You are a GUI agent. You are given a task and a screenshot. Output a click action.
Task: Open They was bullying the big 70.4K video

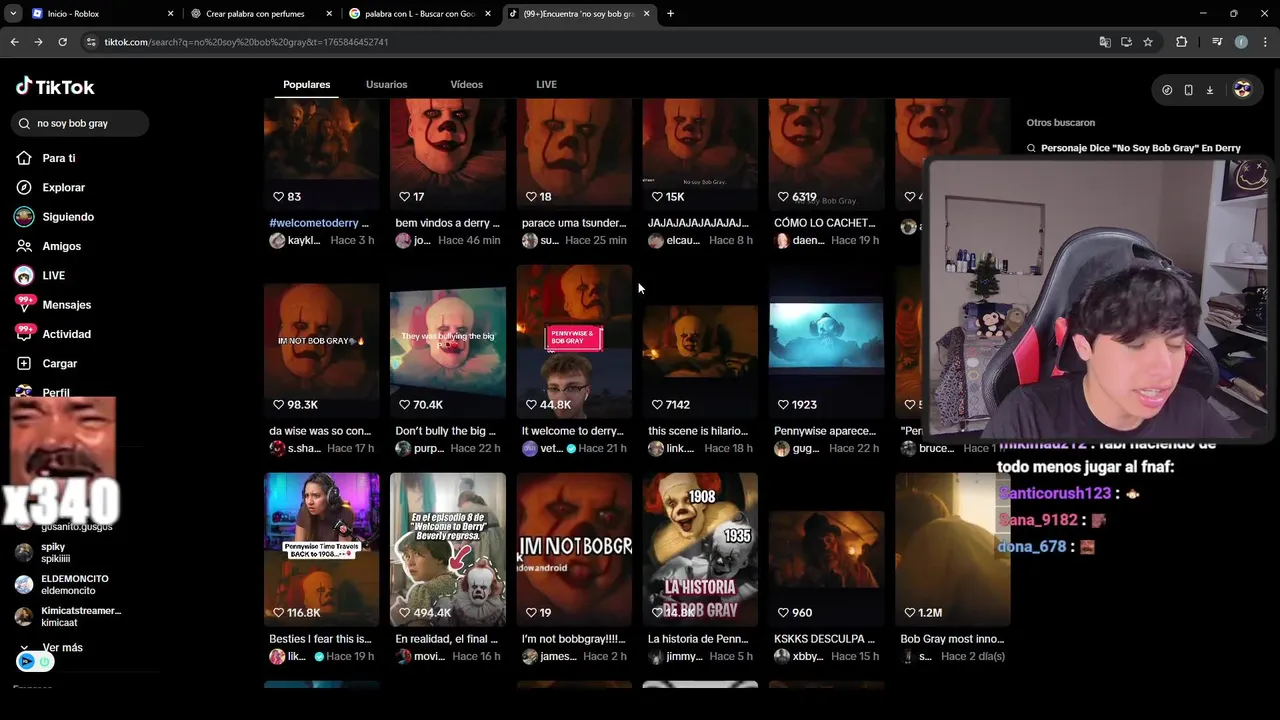tap(447, 341)
